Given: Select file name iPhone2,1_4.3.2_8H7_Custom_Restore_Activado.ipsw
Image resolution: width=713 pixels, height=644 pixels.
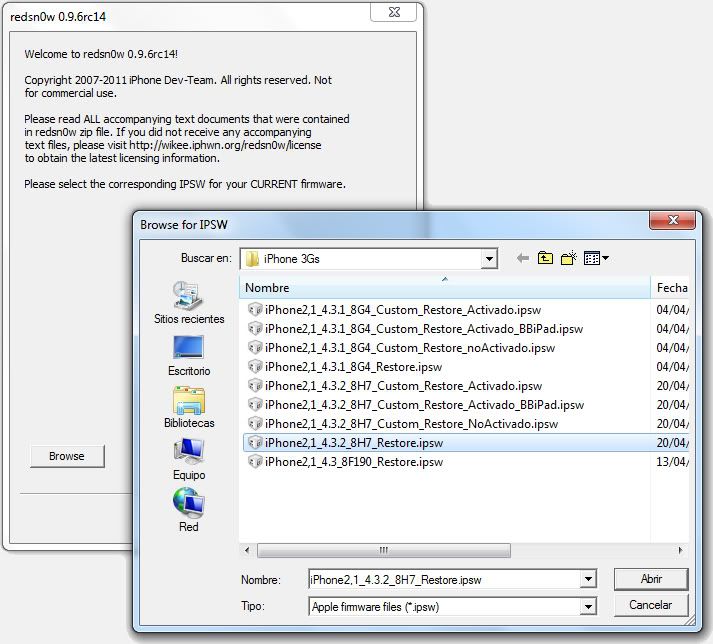Looking at the screenshot, I should tap(403, 386).
